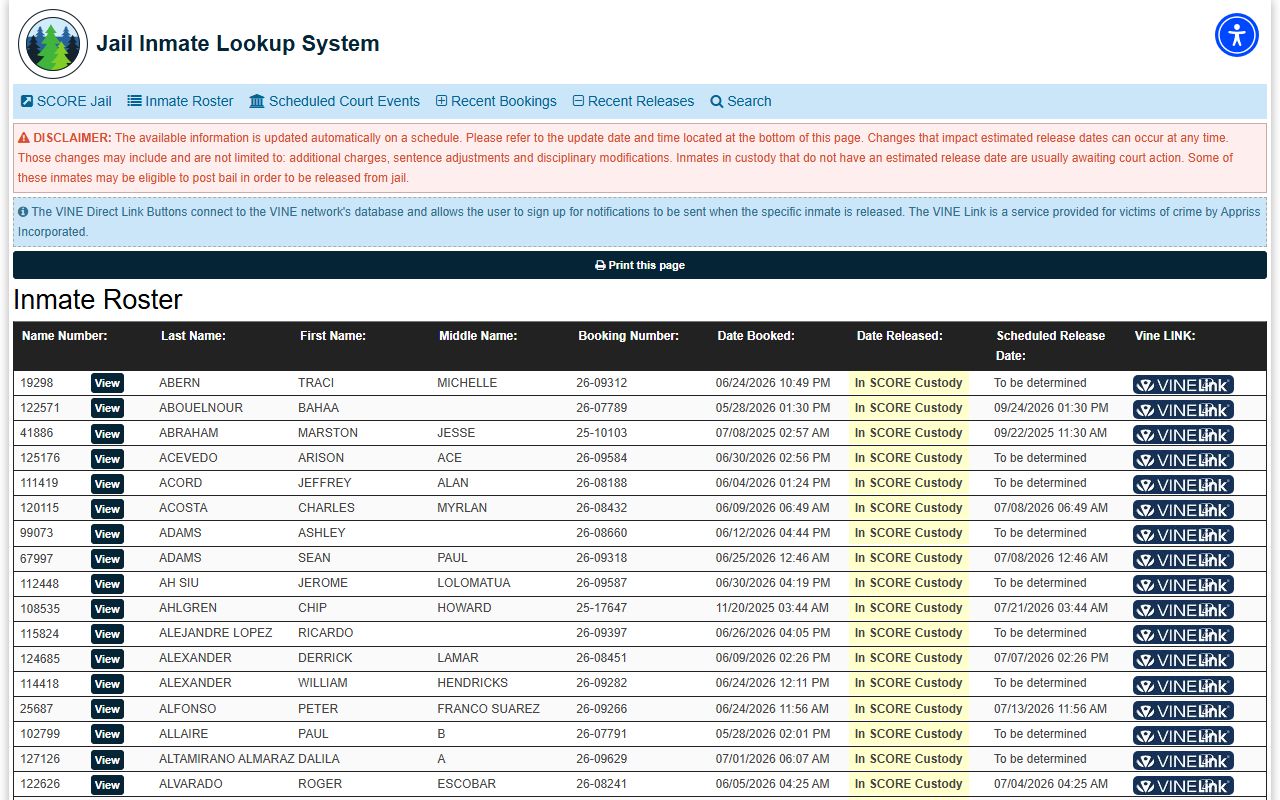View details for name number 111419
Screen dimensions: 1280x800
pos(107,483)
